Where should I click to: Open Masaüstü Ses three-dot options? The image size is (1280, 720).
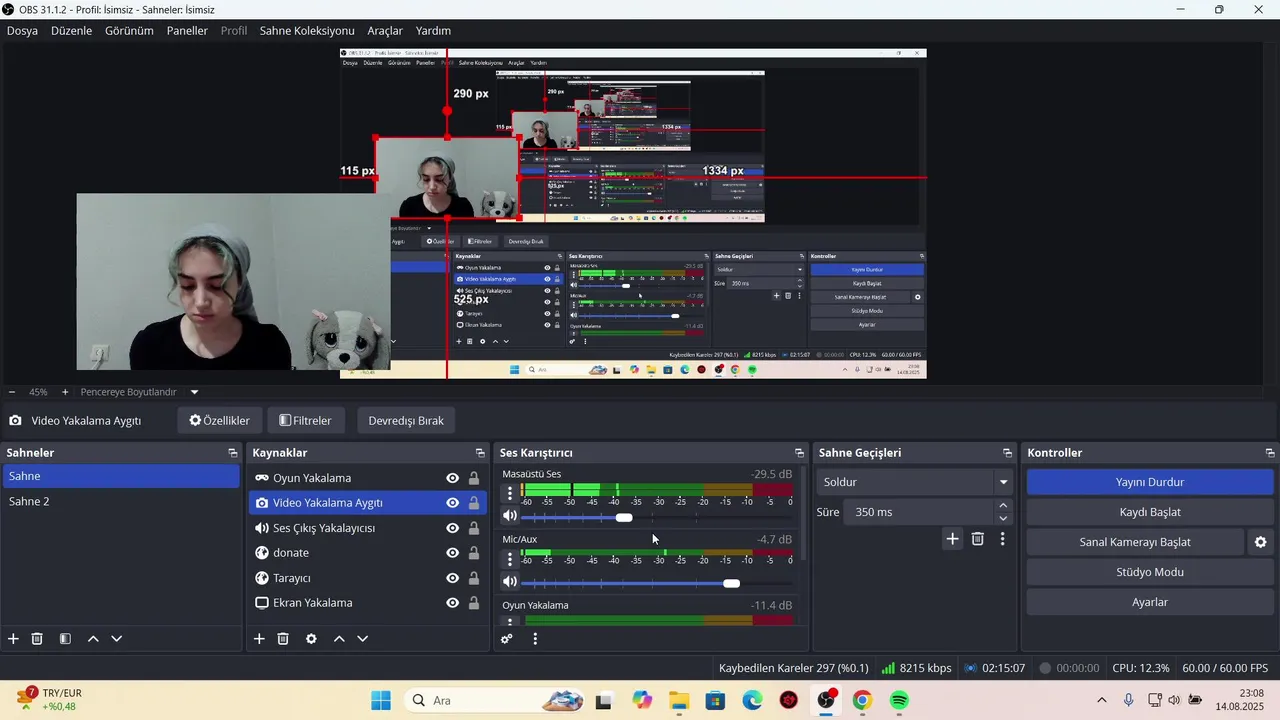tap(510, 493)
